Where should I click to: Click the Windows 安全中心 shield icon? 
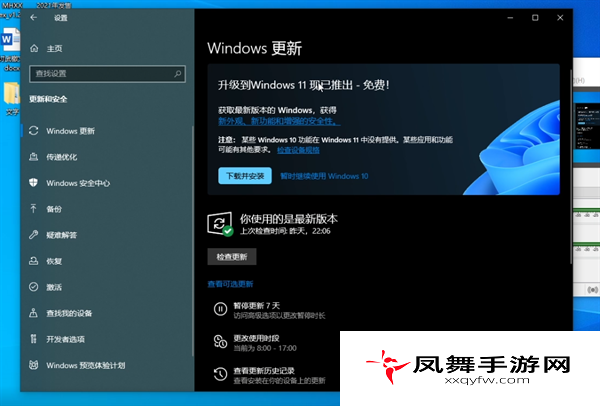click(x=34, y=183)
